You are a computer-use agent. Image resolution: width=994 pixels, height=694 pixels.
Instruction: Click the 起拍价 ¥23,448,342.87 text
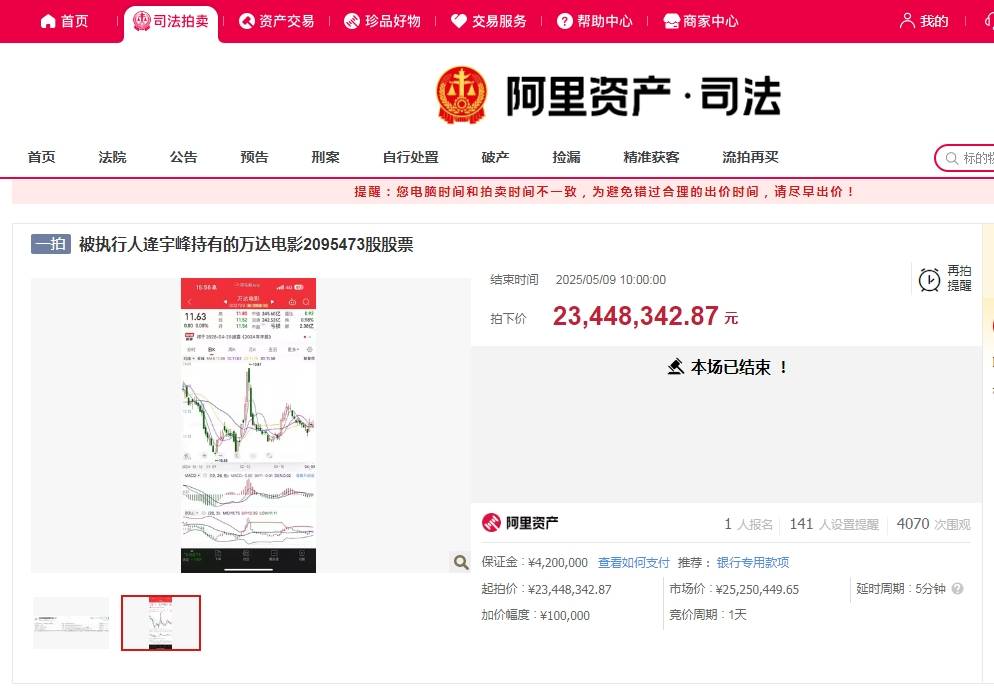[546, 589]
